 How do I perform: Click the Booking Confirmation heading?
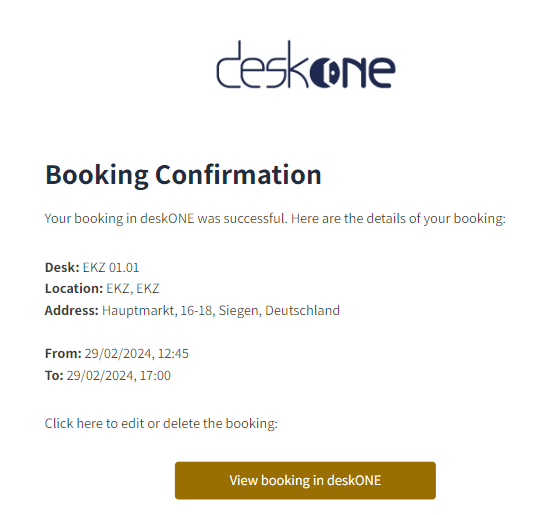pos(183,175)
